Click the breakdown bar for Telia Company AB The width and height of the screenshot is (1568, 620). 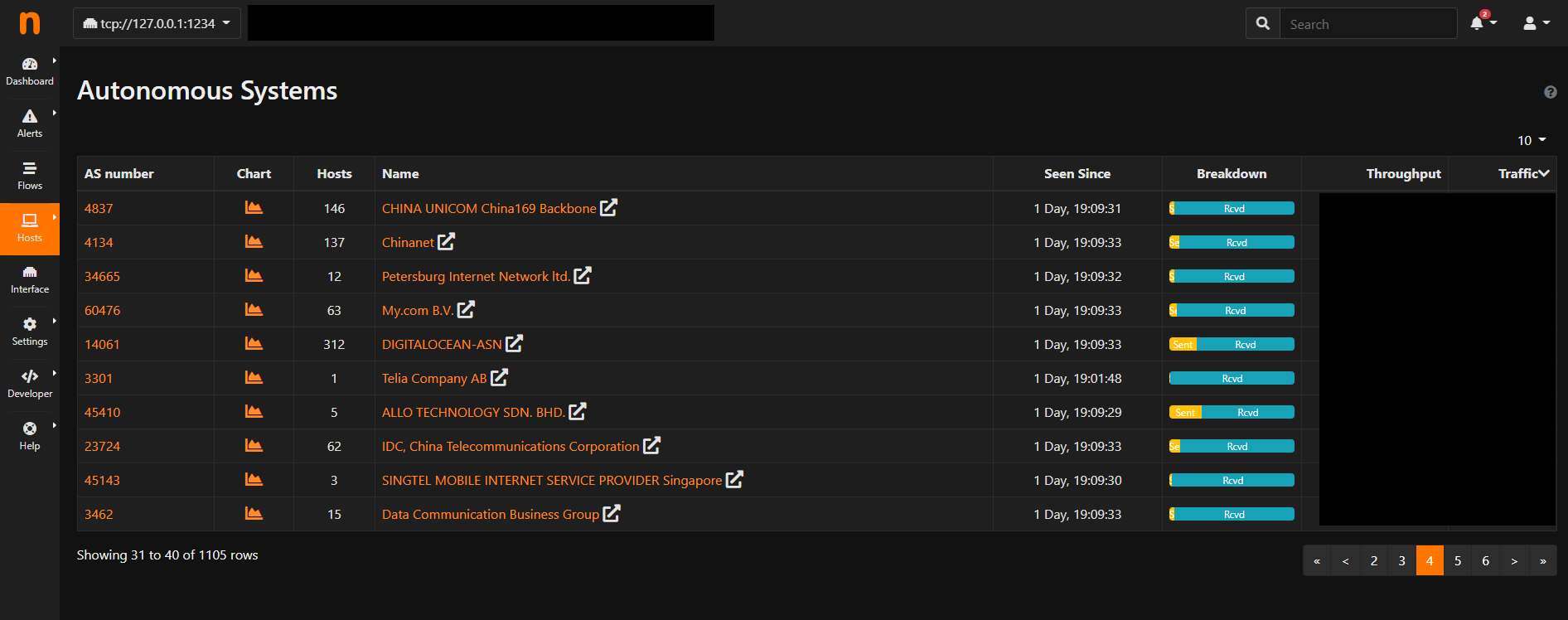coord(1232,378)
